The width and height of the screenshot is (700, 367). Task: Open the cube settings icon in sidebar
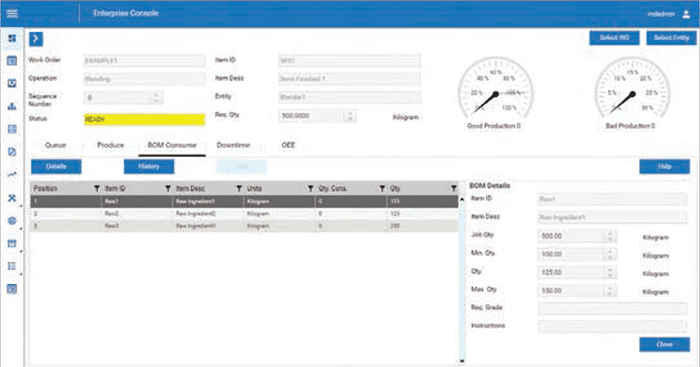12,221
